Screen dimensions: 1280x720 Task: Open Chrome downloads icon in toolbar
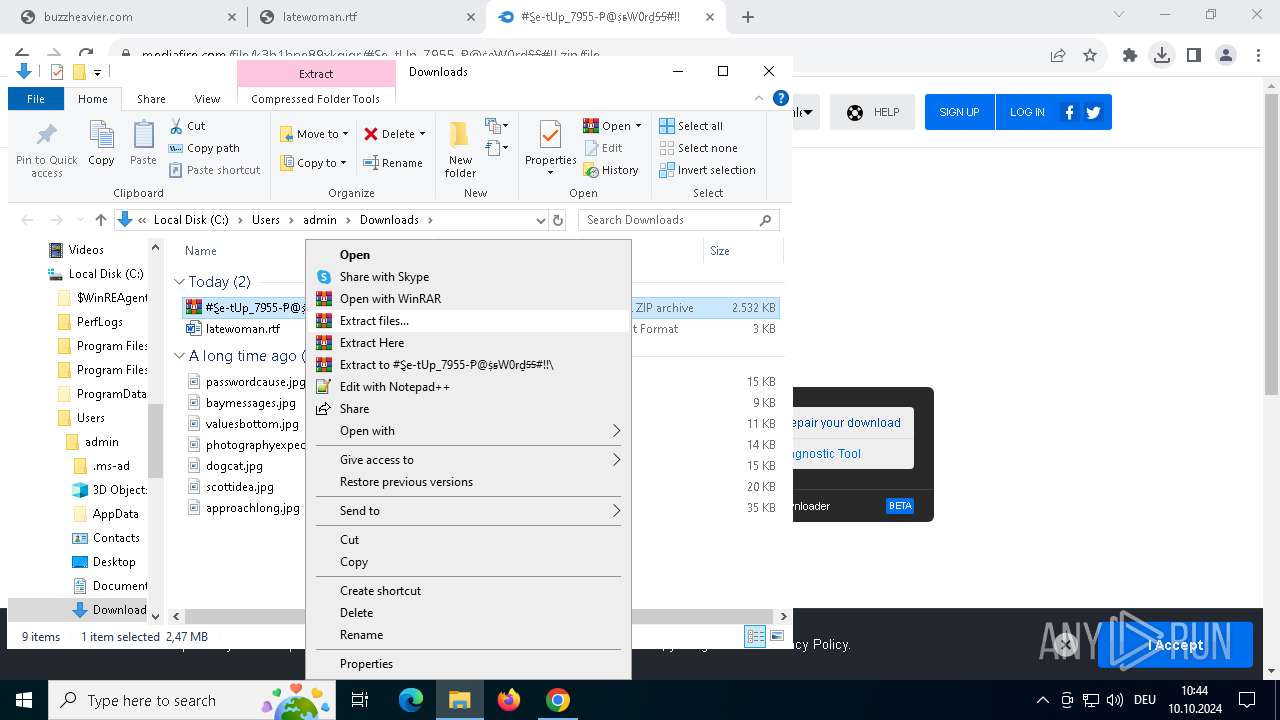(x=1161, y=56)
